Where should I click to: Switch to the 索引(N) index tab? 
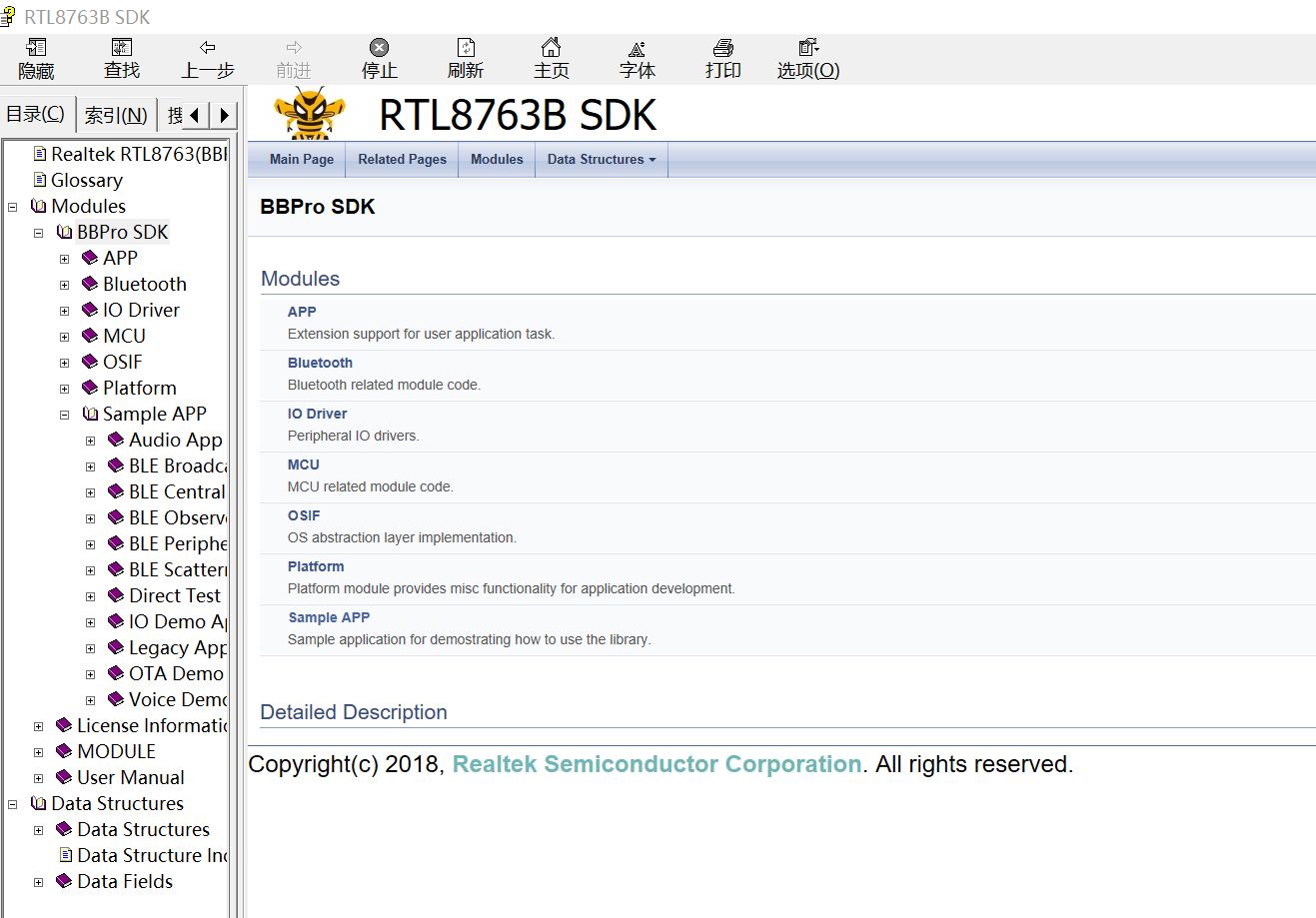point(116,115)
